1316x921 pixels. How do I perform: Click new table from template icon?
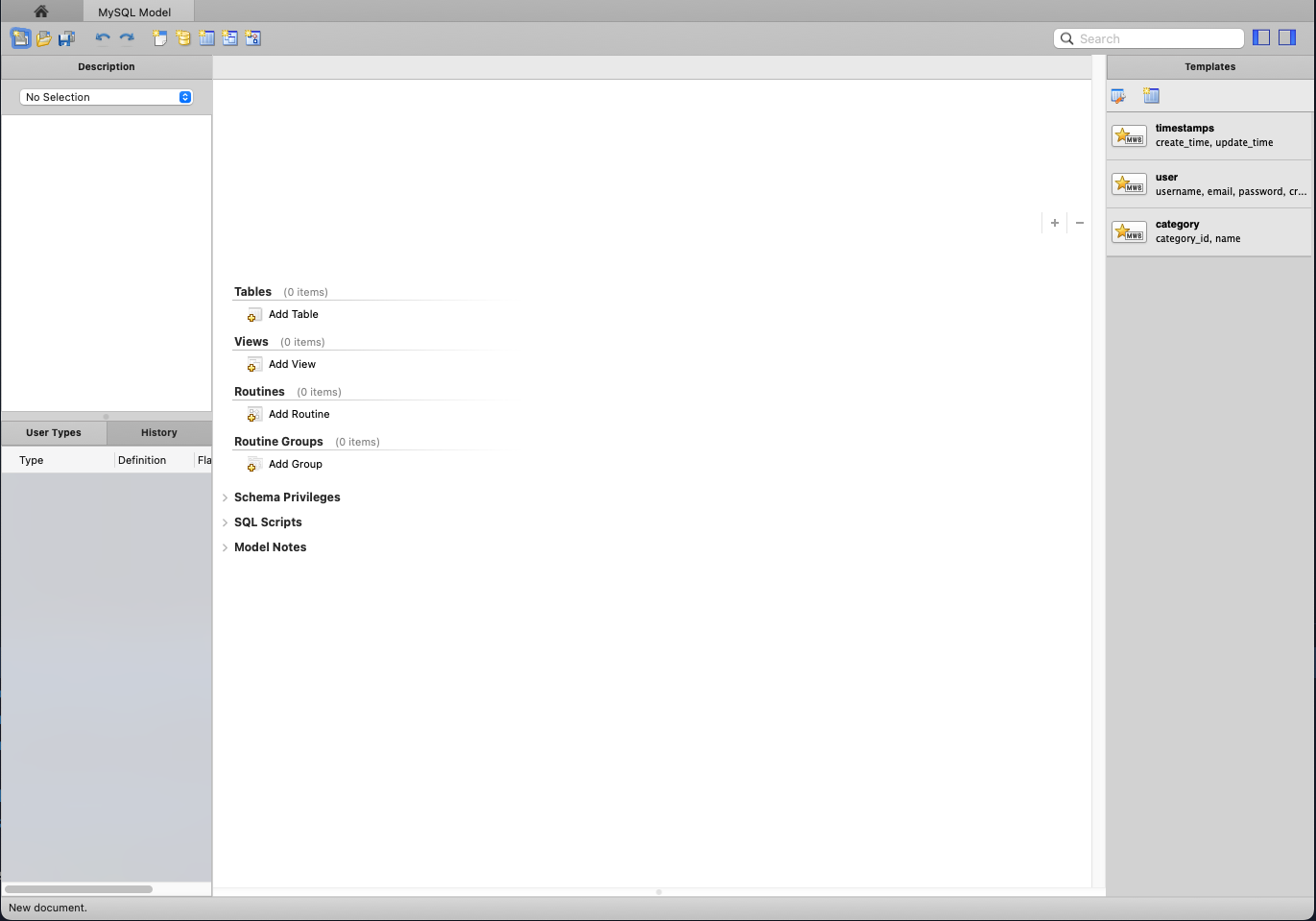(1151, 96)
